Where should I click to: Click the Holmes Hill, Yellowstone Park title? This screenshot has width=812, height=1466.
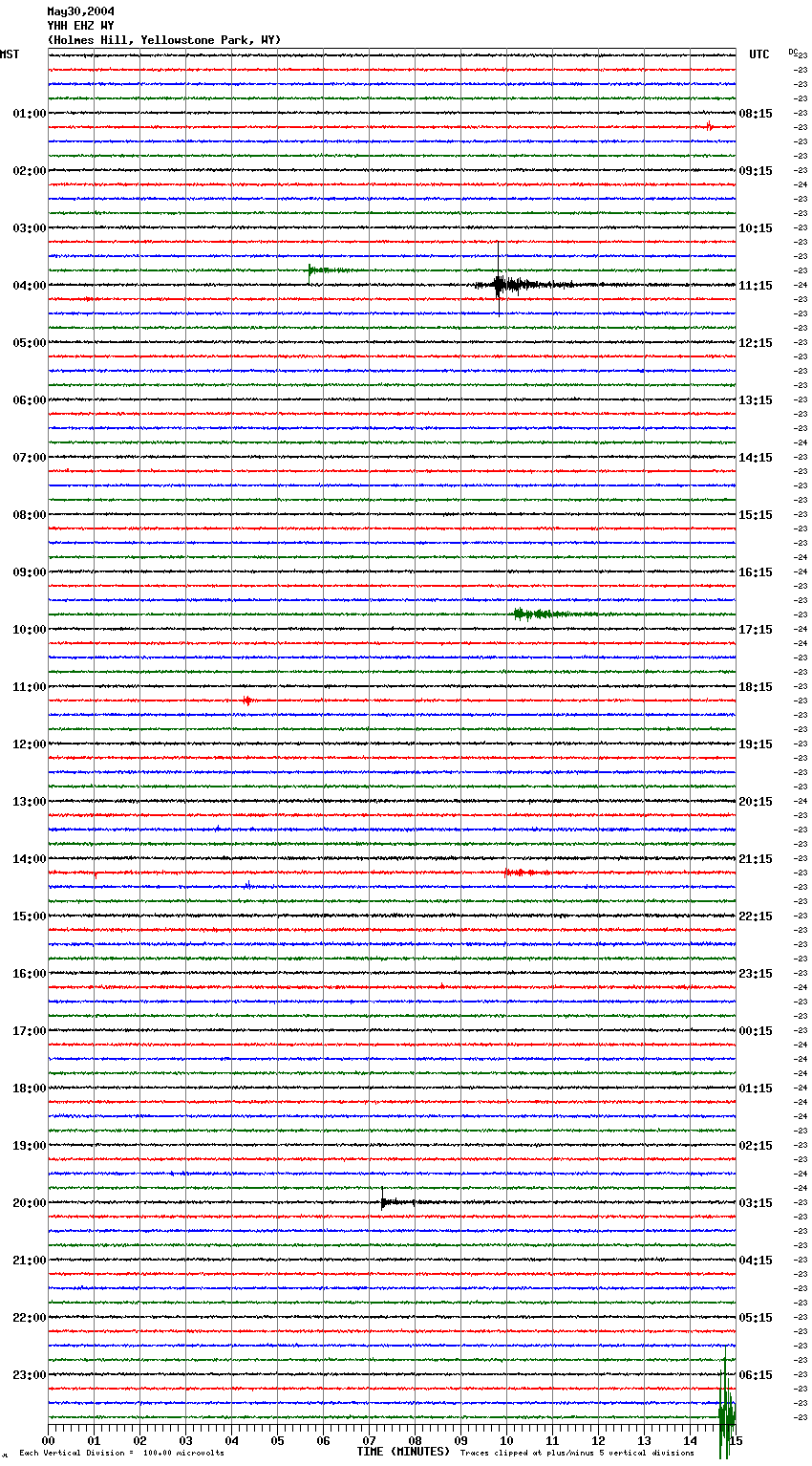(164, 40)
